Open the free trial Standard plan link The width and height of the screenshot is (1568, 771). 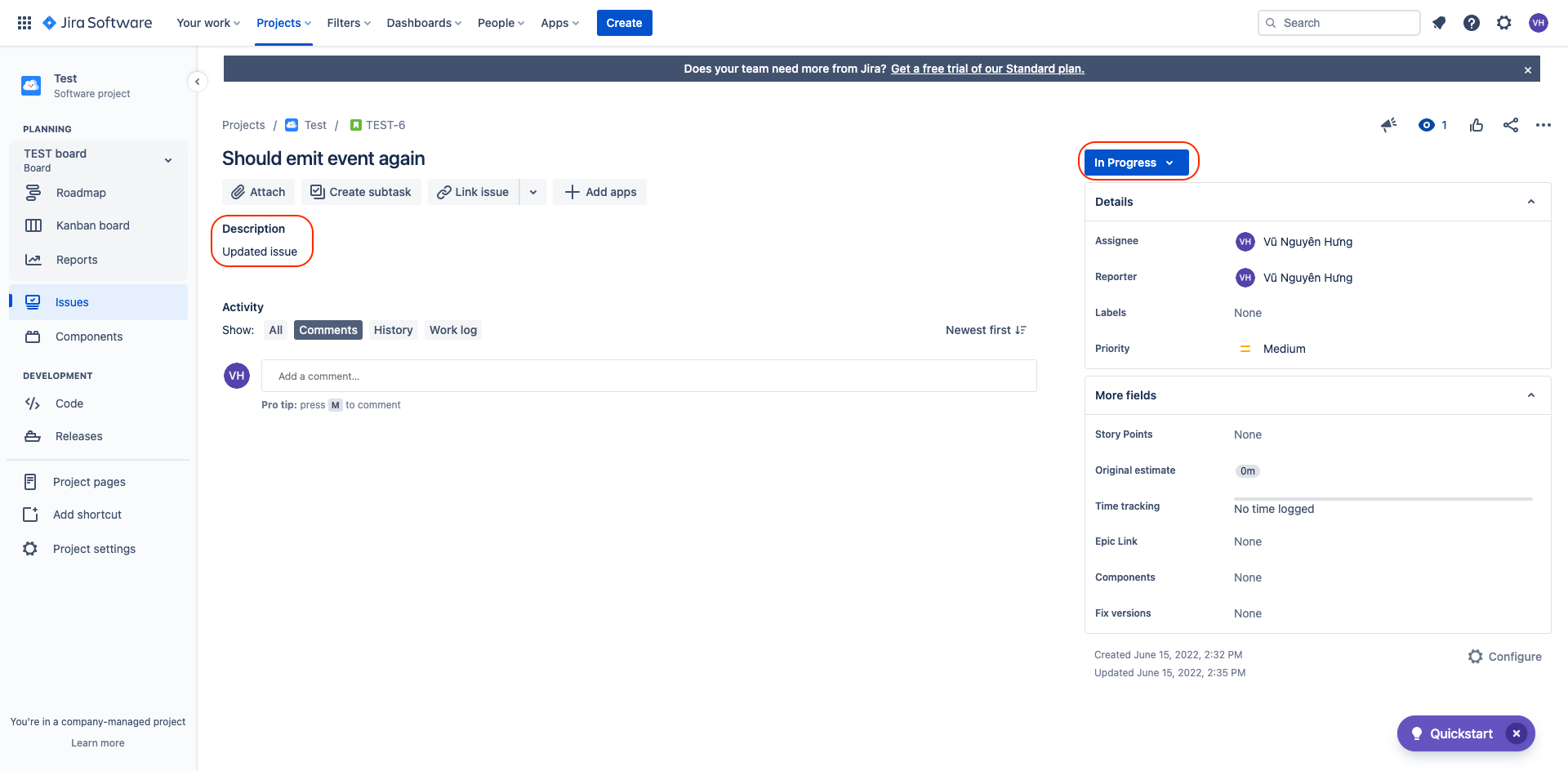coord(987,69)
